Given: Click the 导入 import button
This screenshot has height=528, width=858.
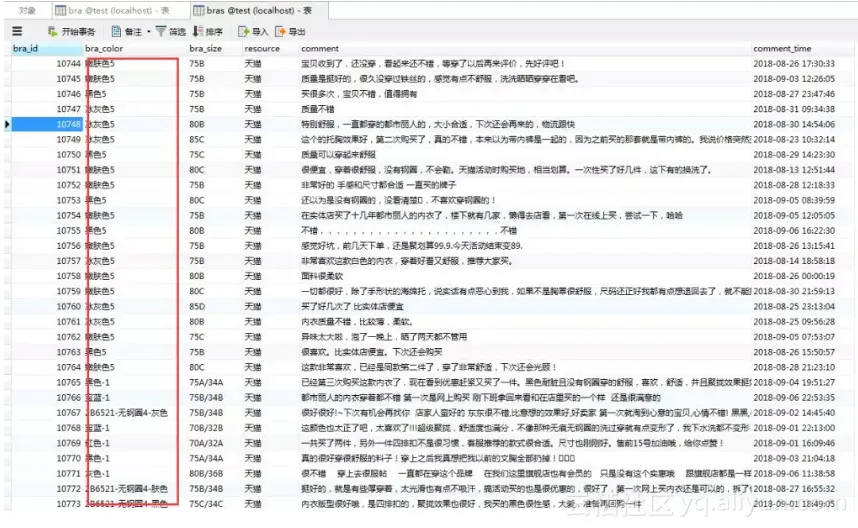Looking at the screenshot, I should coord(253,32).
